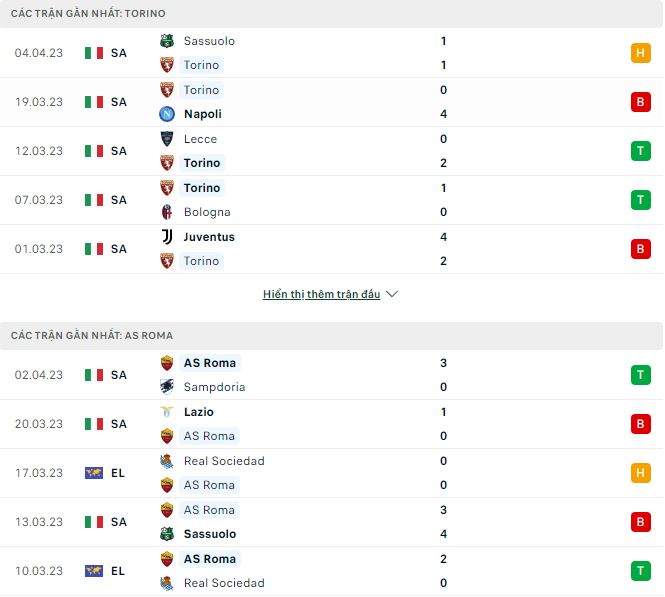Click the Juventus logo icon
This screenshot has height=597, width=665.
167,237
